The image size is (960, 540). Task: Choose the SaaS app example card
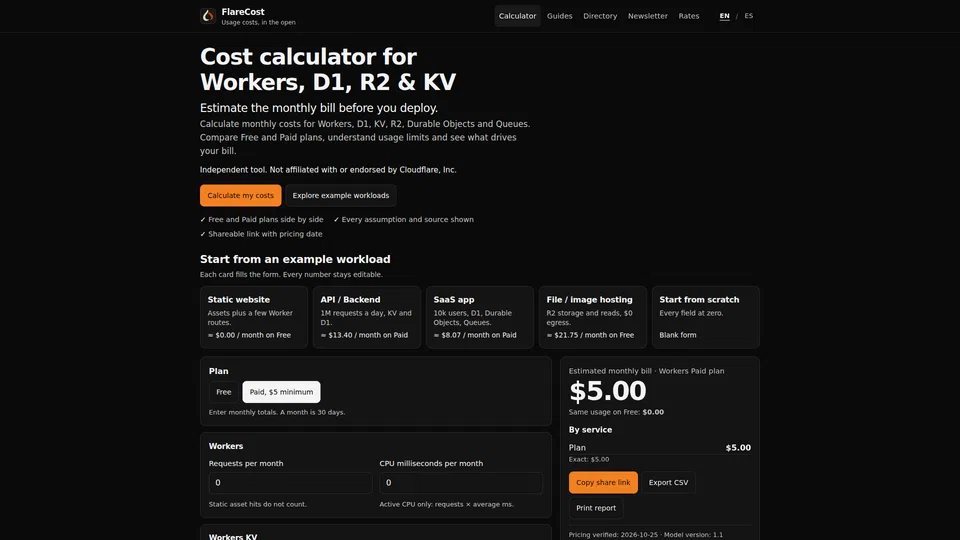coord(479,317)
